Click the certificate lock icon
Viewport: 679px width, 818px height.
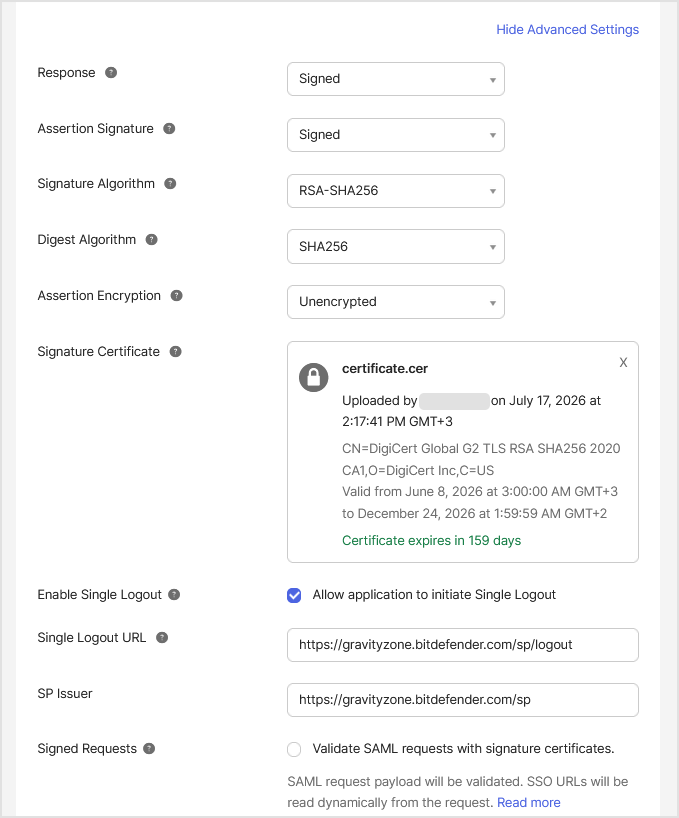tap(313, 377)
